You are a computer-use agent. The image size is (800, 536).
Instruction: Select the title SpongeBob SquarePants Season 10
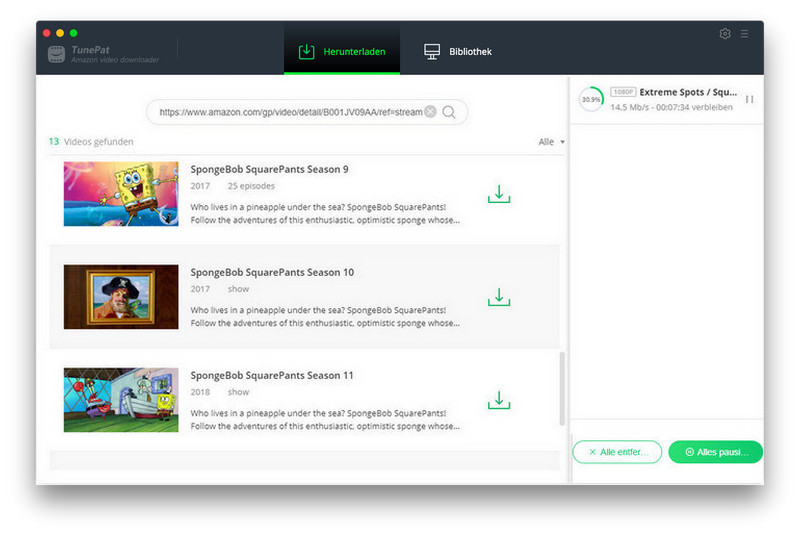coord(272,272)
